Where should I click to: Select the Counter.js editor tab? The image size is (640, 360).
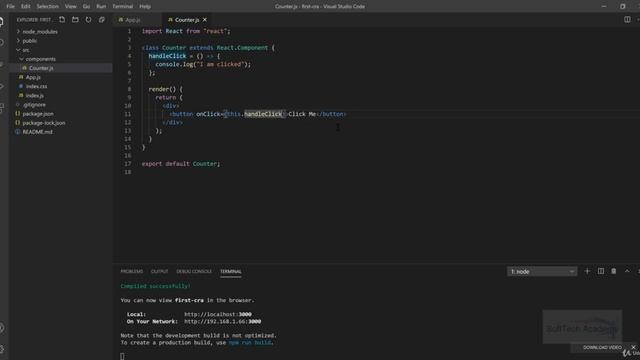187,20
